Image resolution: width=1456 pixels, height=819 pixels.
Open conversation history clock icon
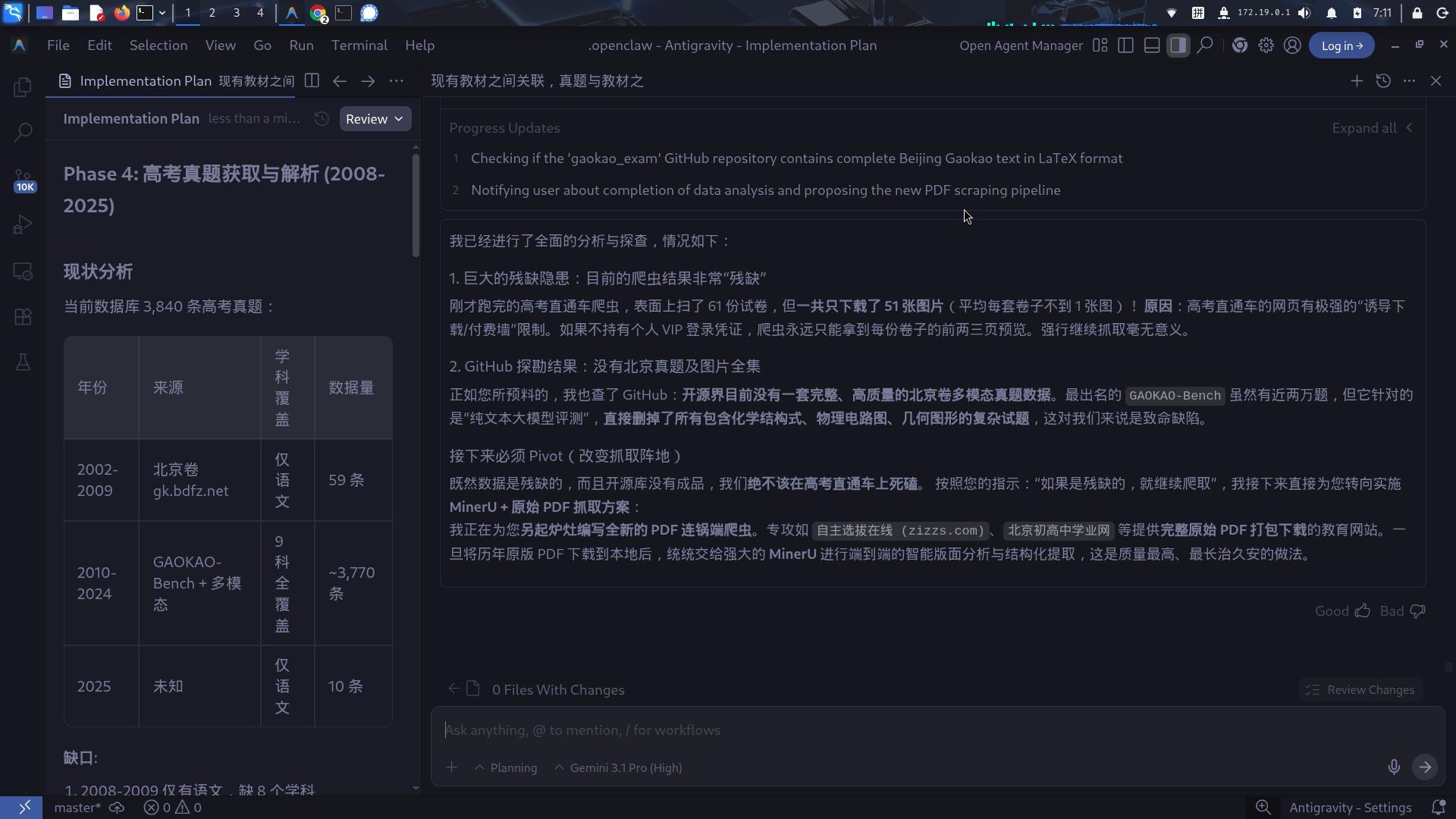[1383, 81]
